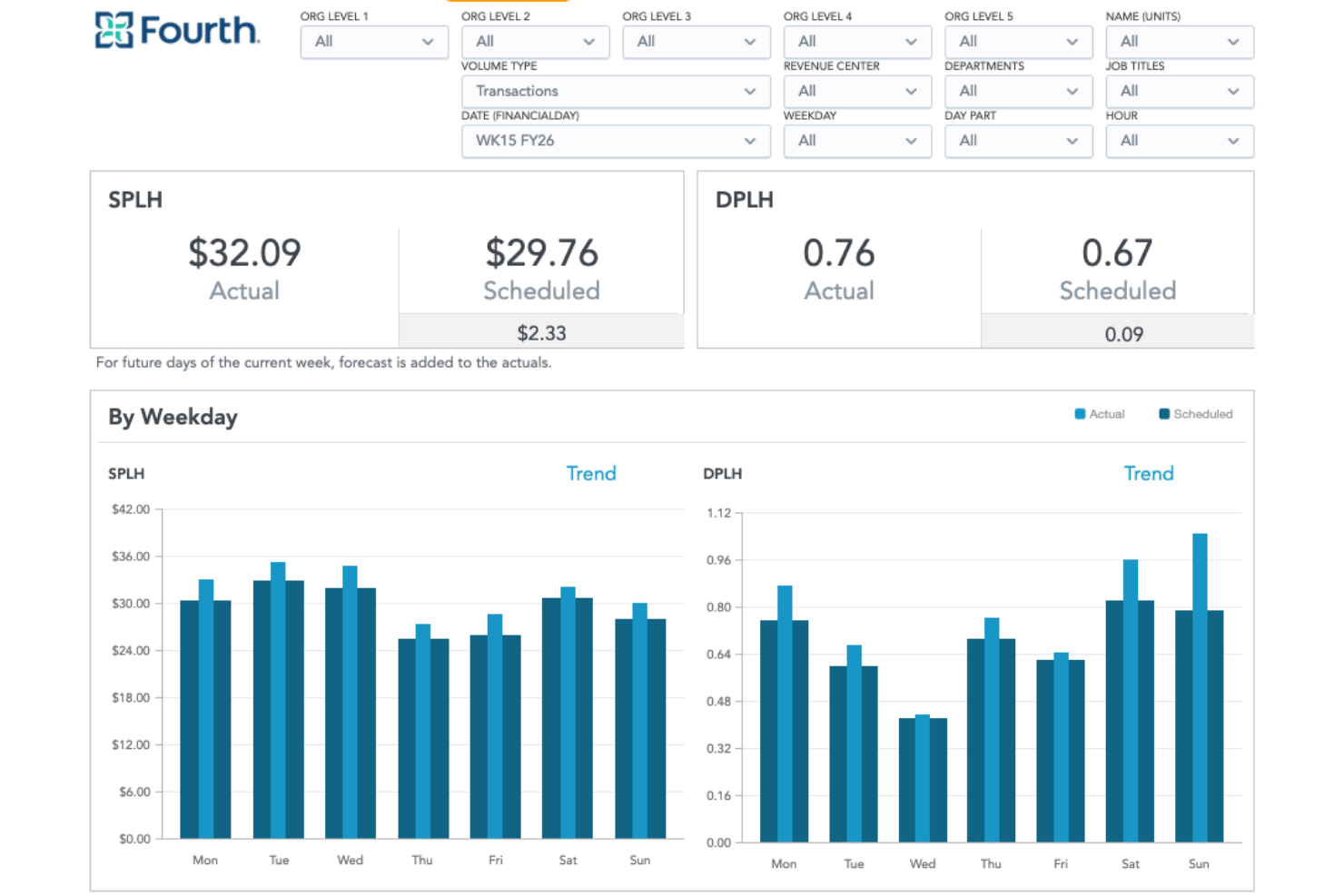Open the WEEKDAY dropdown
Viewport: 1344px width, 896px height.
pyautogui.click(x=857, y=141)
